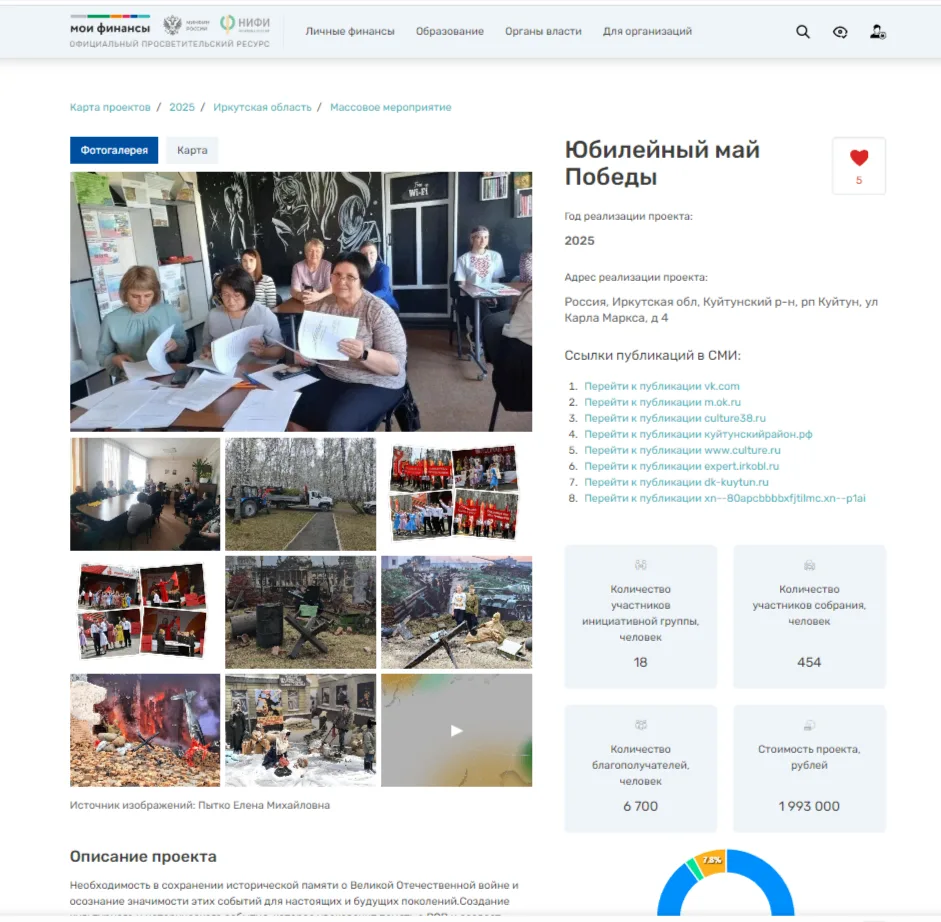
Task: Click the like count 5 under the heart
Action: pyautogui.click(x=859, y=180)
